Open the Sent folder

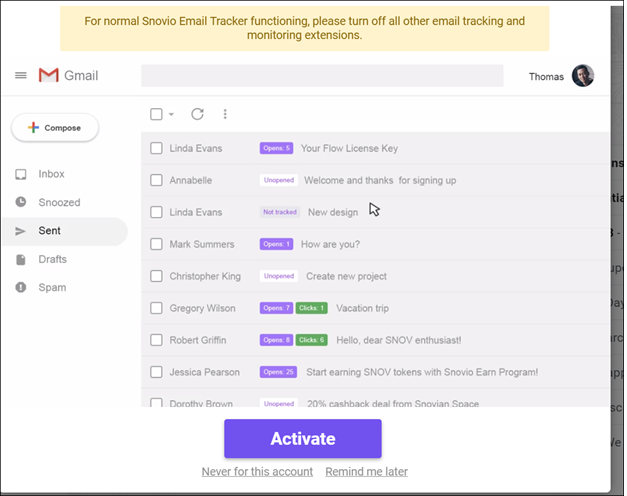pos(50,231)
